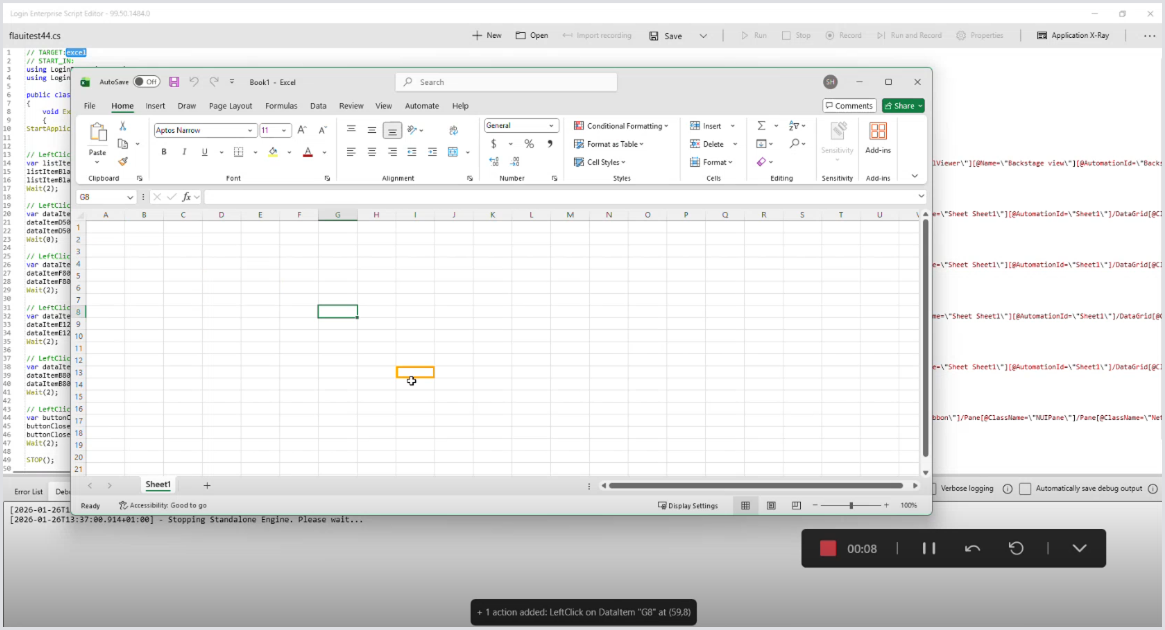
Task: Apply bold formatting in Excel ribbon
Action: [164, 152]
